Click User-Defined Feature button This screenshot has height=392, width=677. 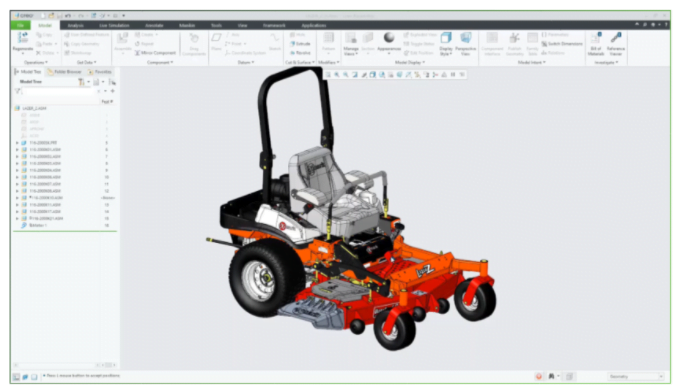point(86,35)
